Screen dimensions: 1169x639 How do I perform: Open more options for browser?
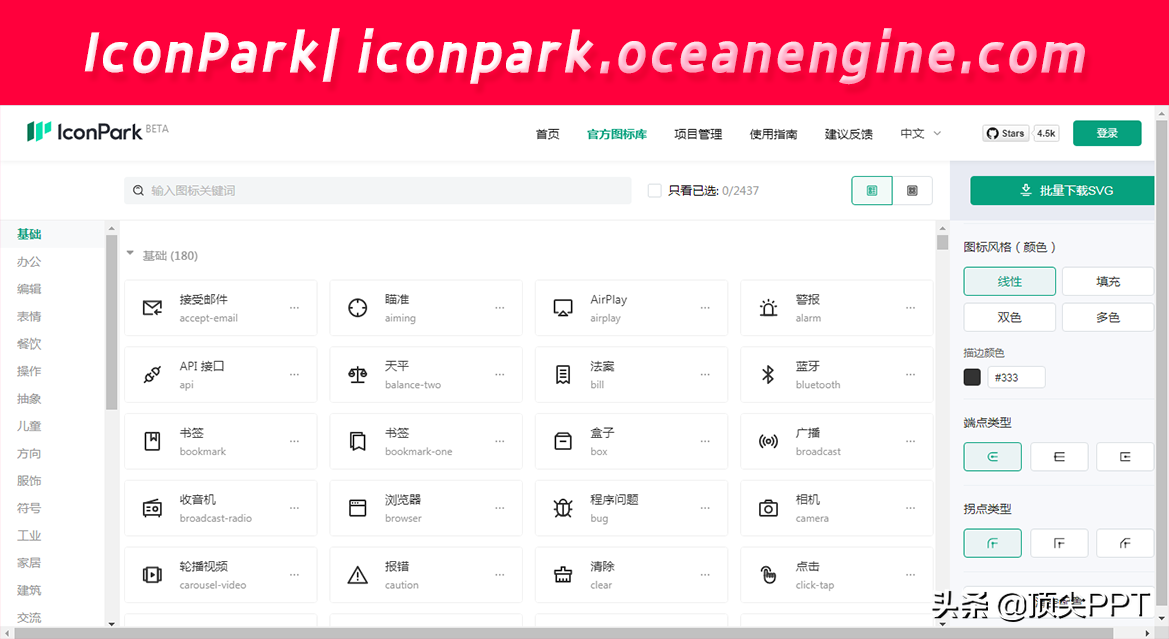(500, 508)
